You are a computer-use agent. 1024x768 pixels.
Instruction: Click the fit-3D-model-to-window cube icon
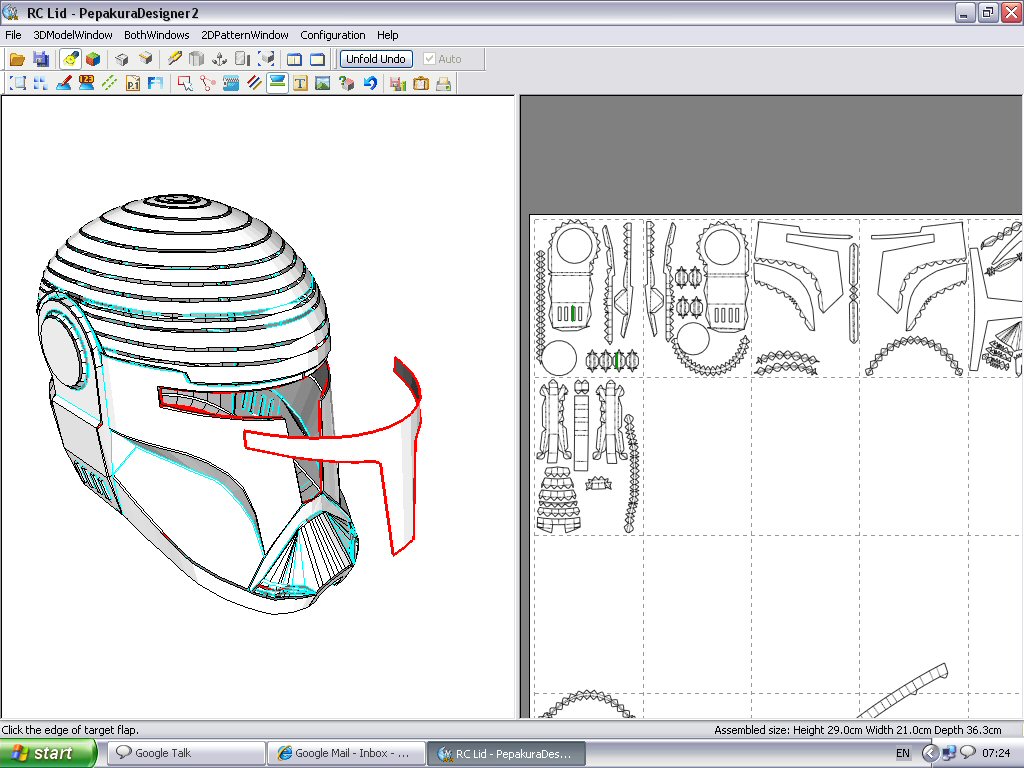point(266,59)
